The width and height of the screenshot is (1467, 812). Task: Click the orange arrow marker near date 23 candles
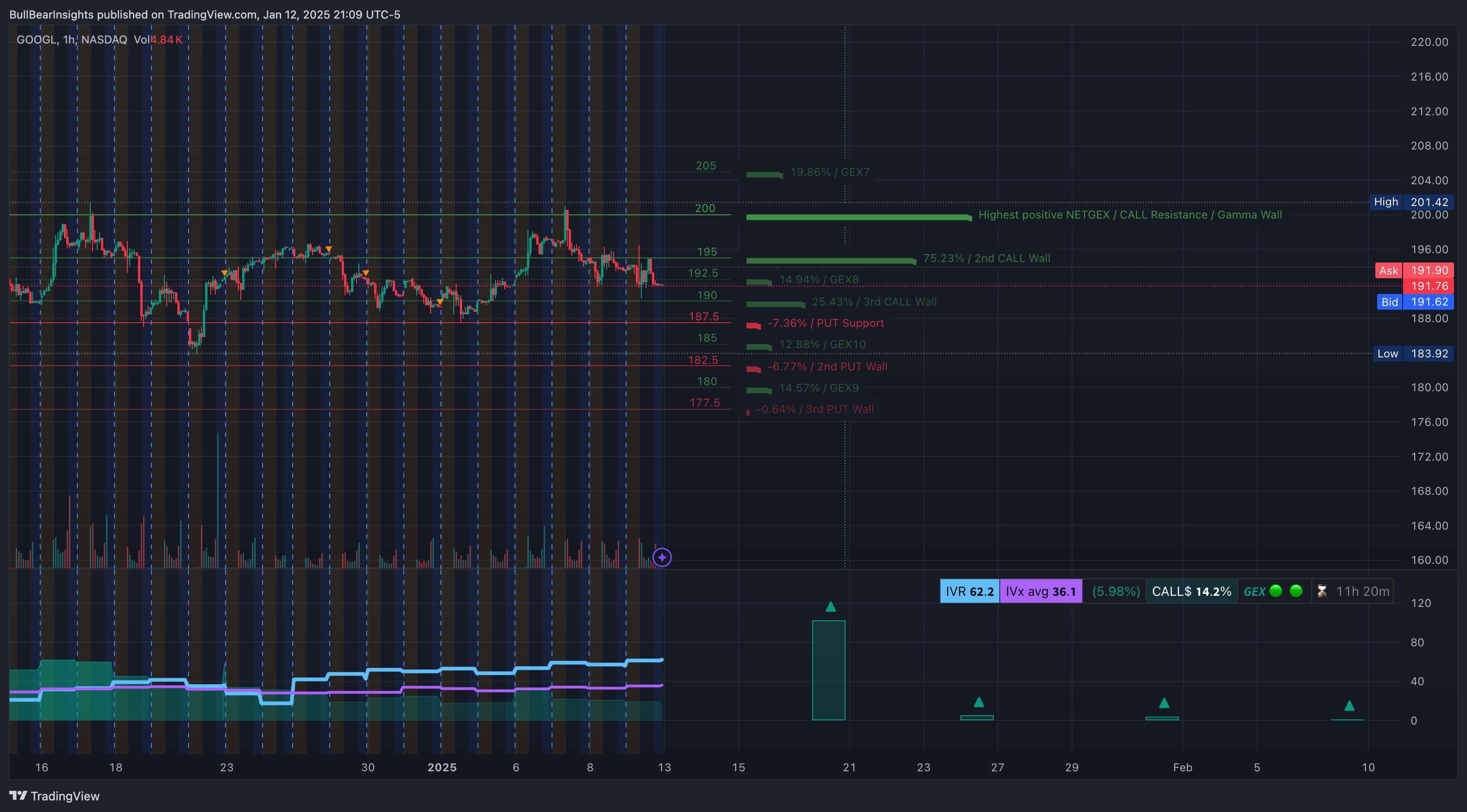(225, 273)
